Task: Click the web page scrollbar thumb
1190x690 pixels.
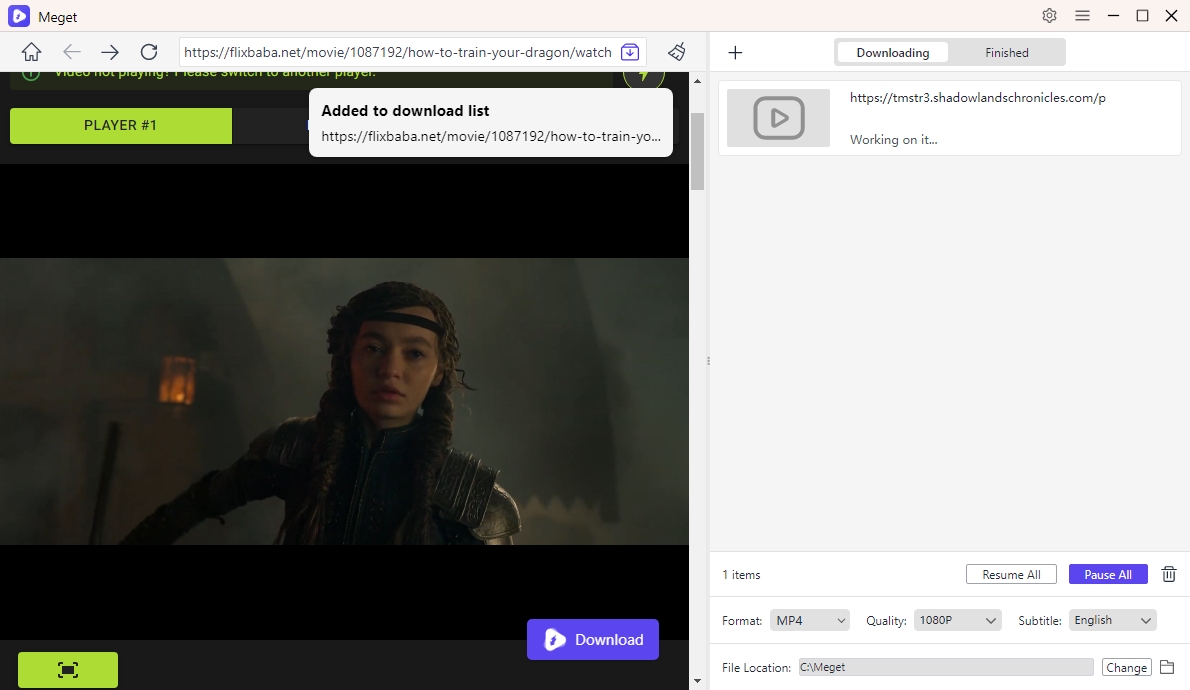Action: coord(697,151)
